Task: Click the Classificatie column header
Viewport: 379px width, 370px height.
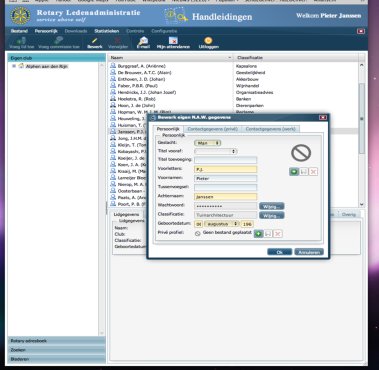Action: [x=296, y=58]
